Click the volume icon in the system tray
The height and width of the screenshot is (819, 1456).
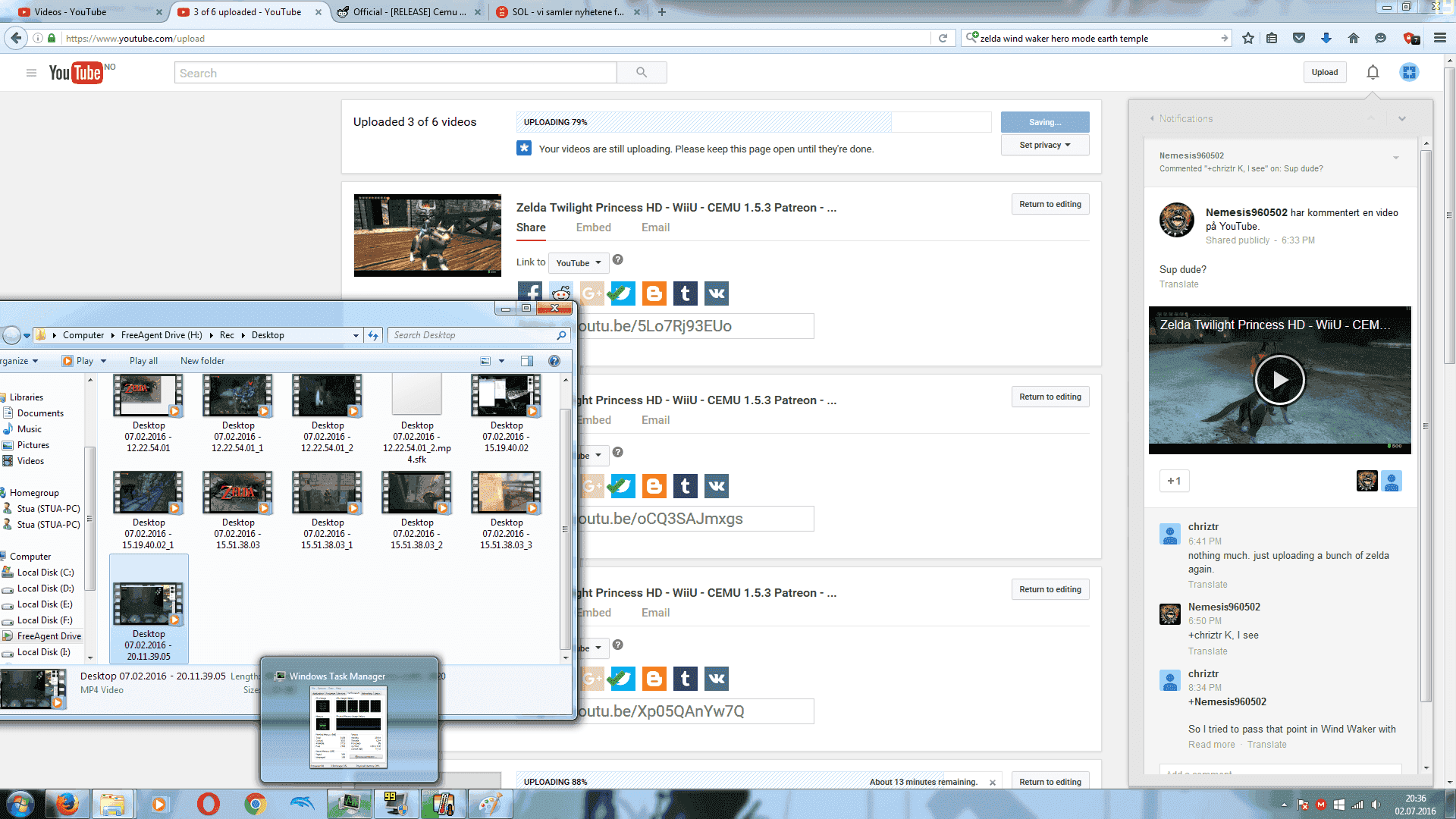[x=1376, y=805]
